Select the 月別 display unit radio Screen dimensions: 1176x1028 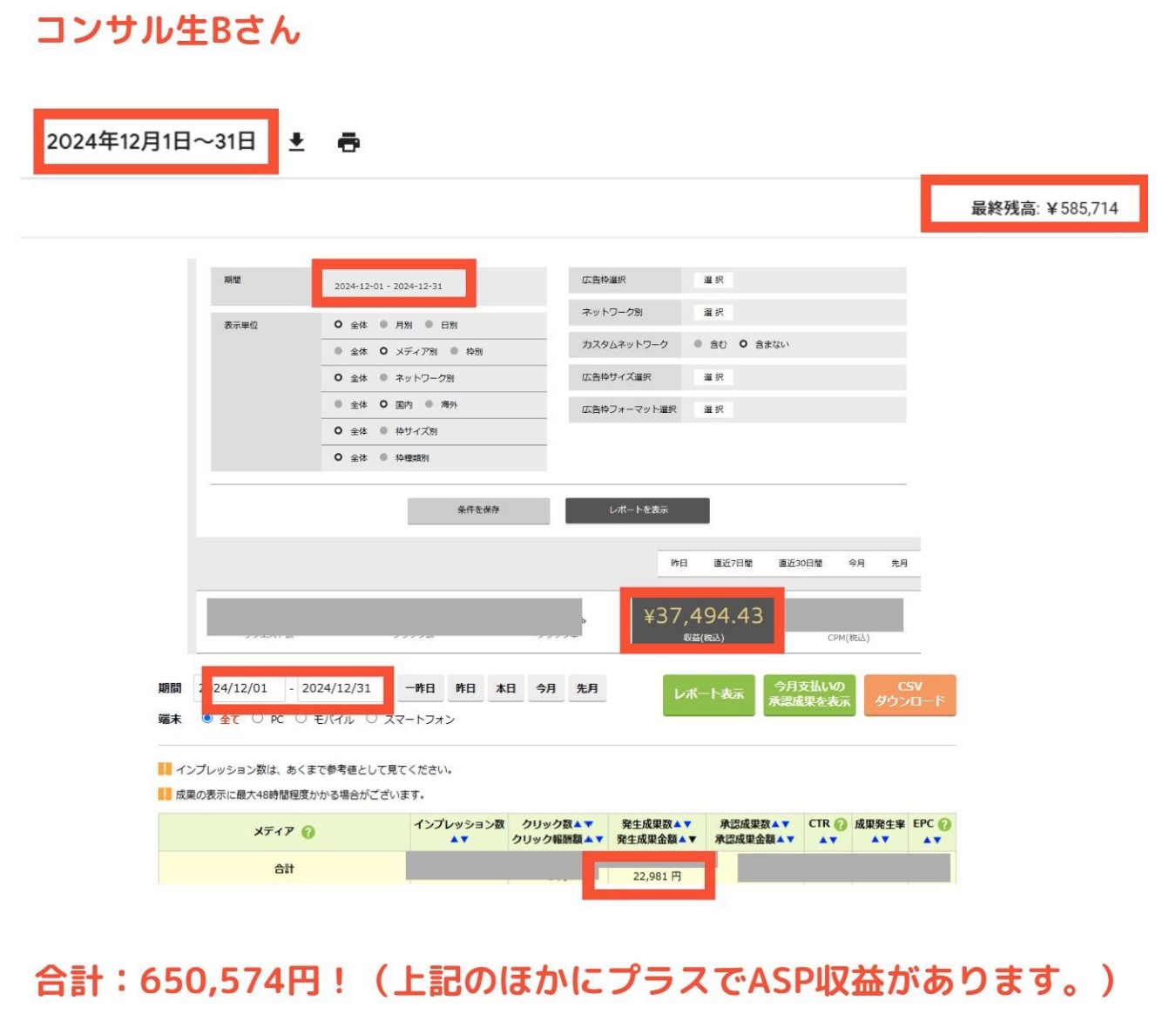pos(384,325)
